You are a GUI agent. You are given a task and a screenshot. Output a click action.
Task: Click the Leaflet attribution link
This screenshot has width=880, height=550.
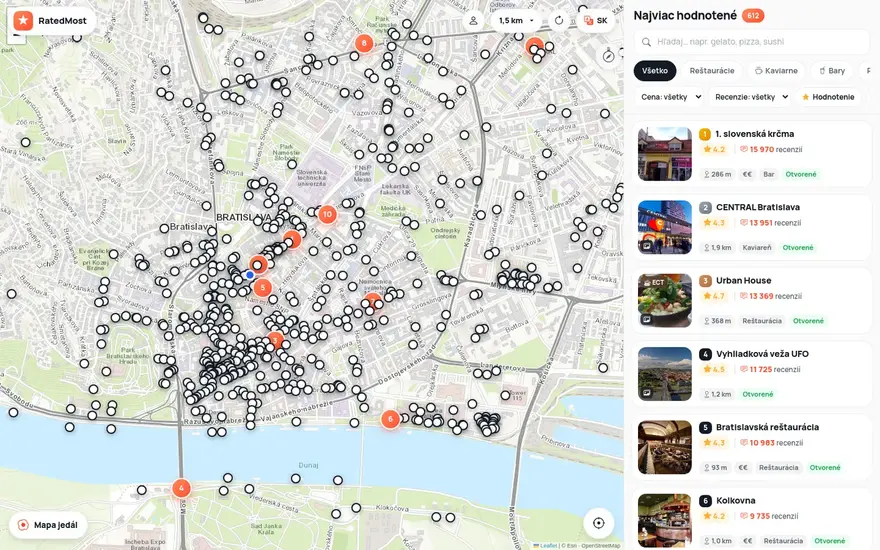point(546,546)
